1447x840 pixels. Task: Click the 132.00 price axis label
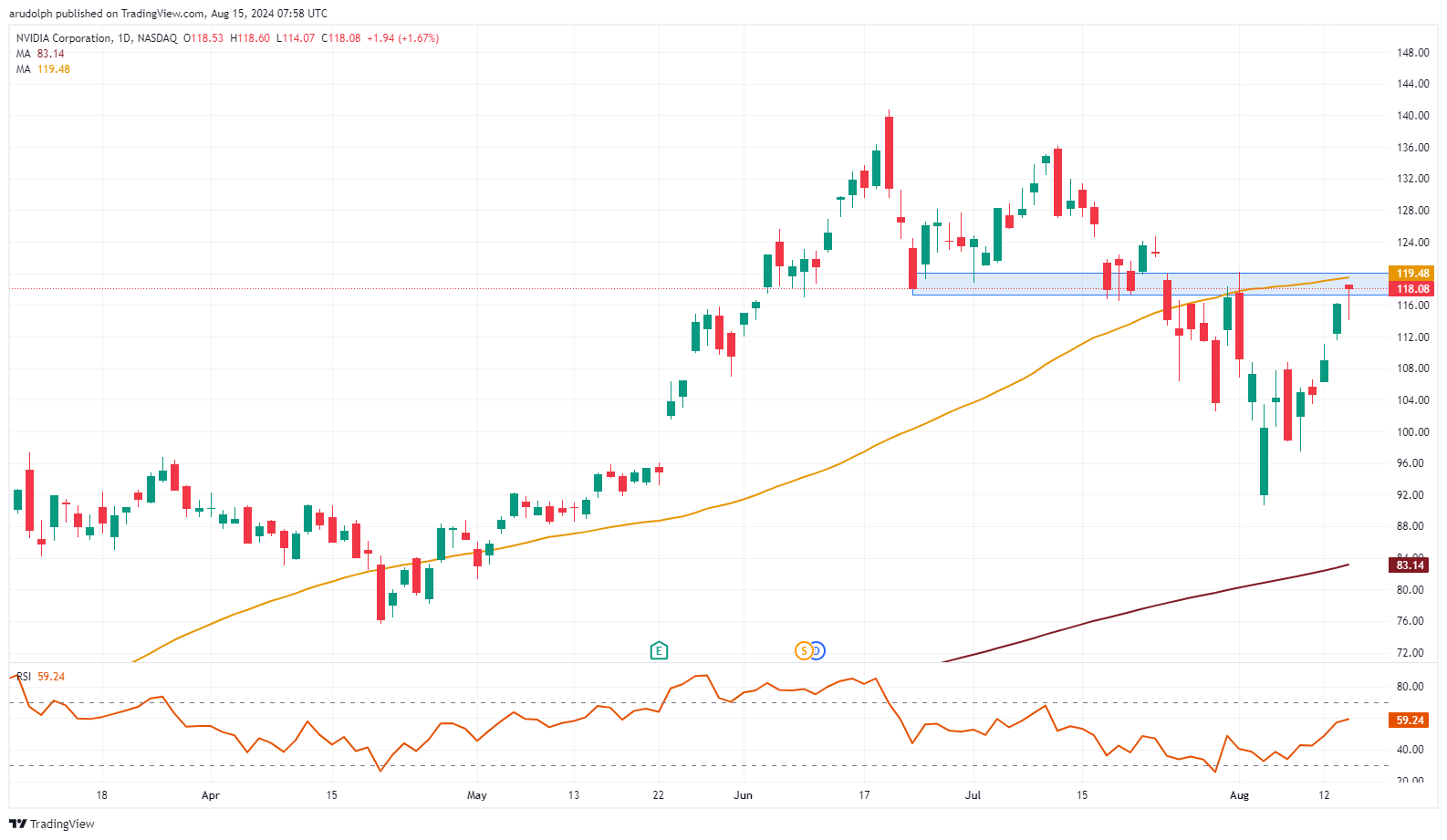1413,179
